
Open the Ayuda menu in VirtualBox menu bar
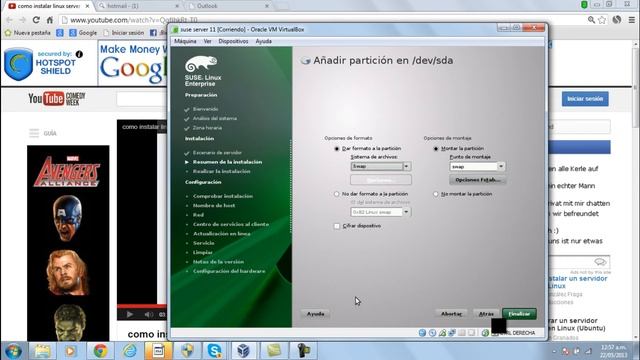[263, 41]
